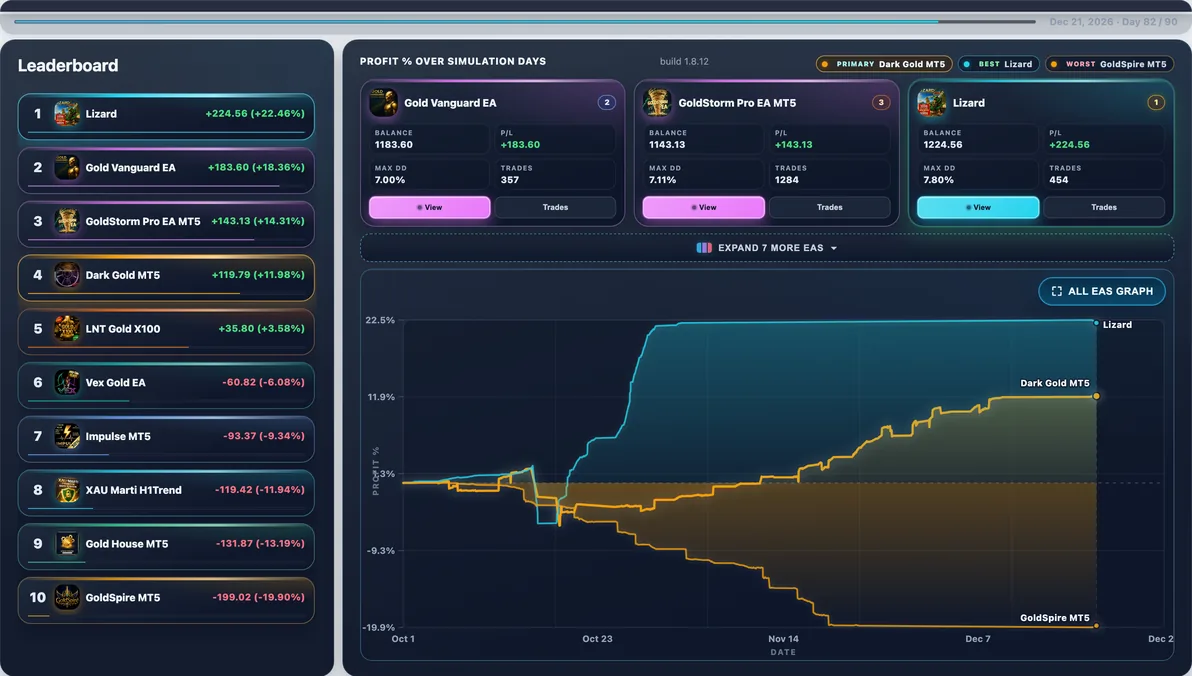Click the colored bars icon beside Expand EAs
This screenshot has height=676, width=1192.
pos(704,248)
